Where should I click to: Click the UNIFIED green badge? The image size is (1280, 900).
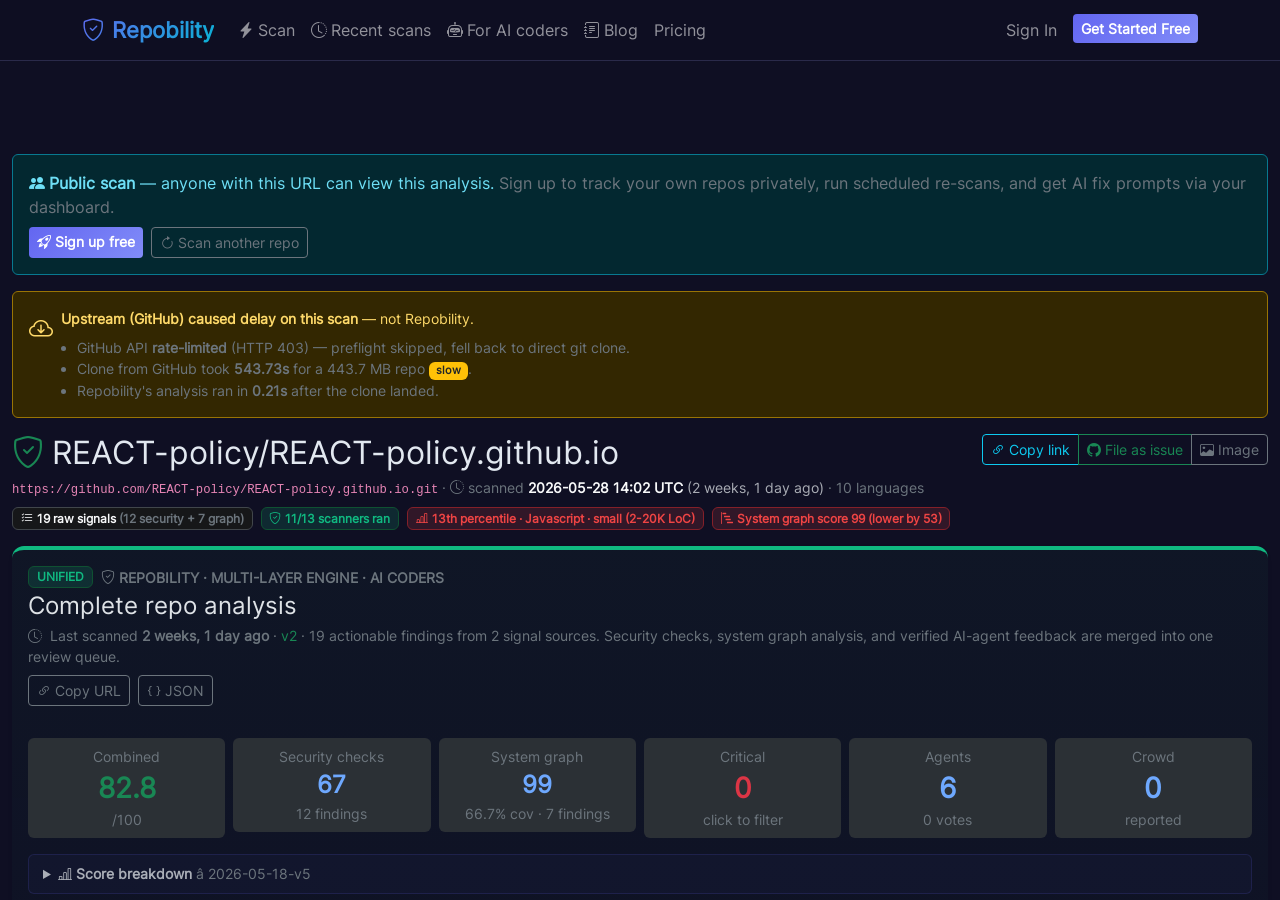(60, 577)
